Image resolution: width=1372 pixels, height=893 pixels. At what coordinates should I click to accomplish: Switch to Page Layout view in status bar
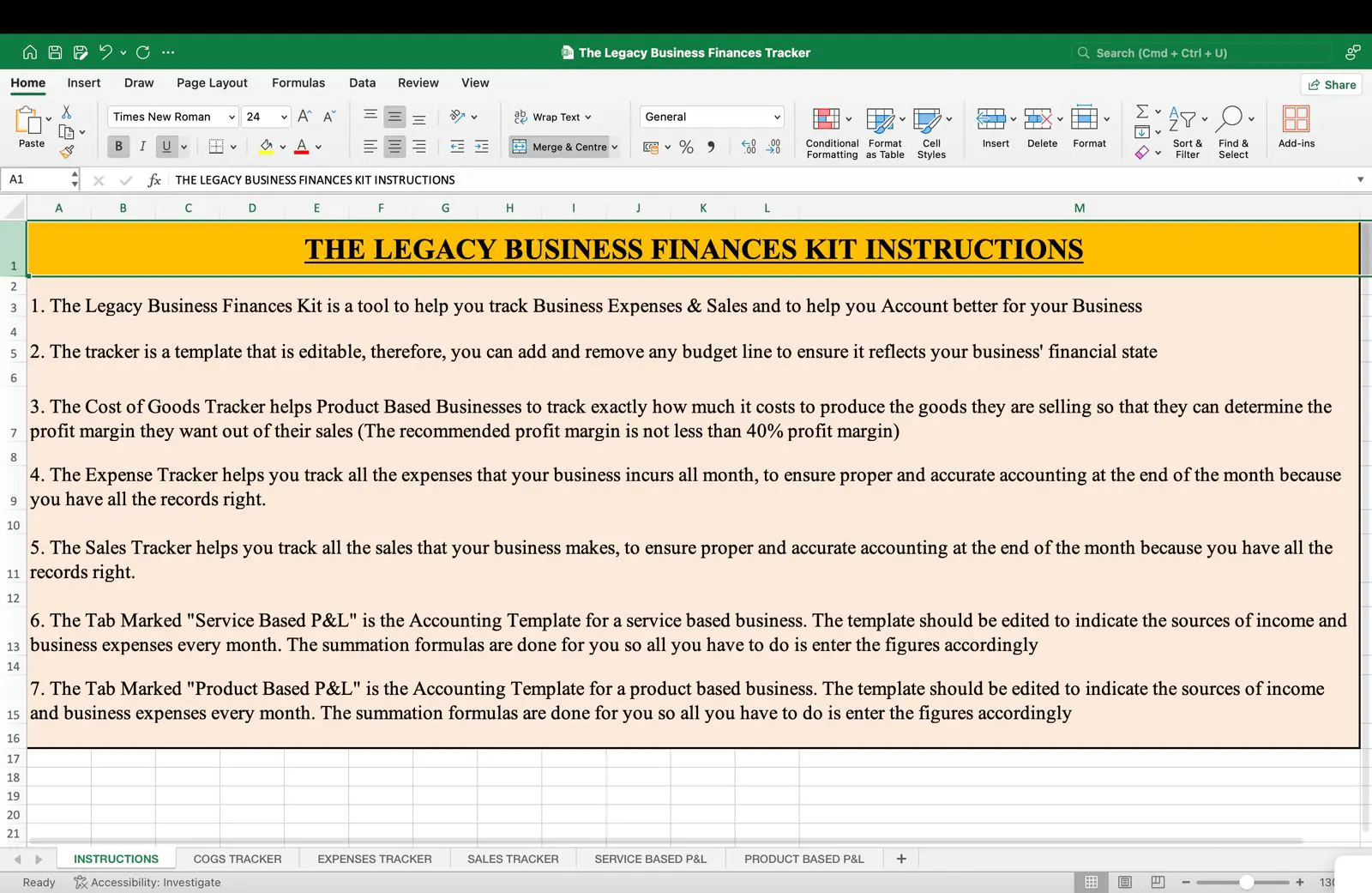pos(1125,882)
